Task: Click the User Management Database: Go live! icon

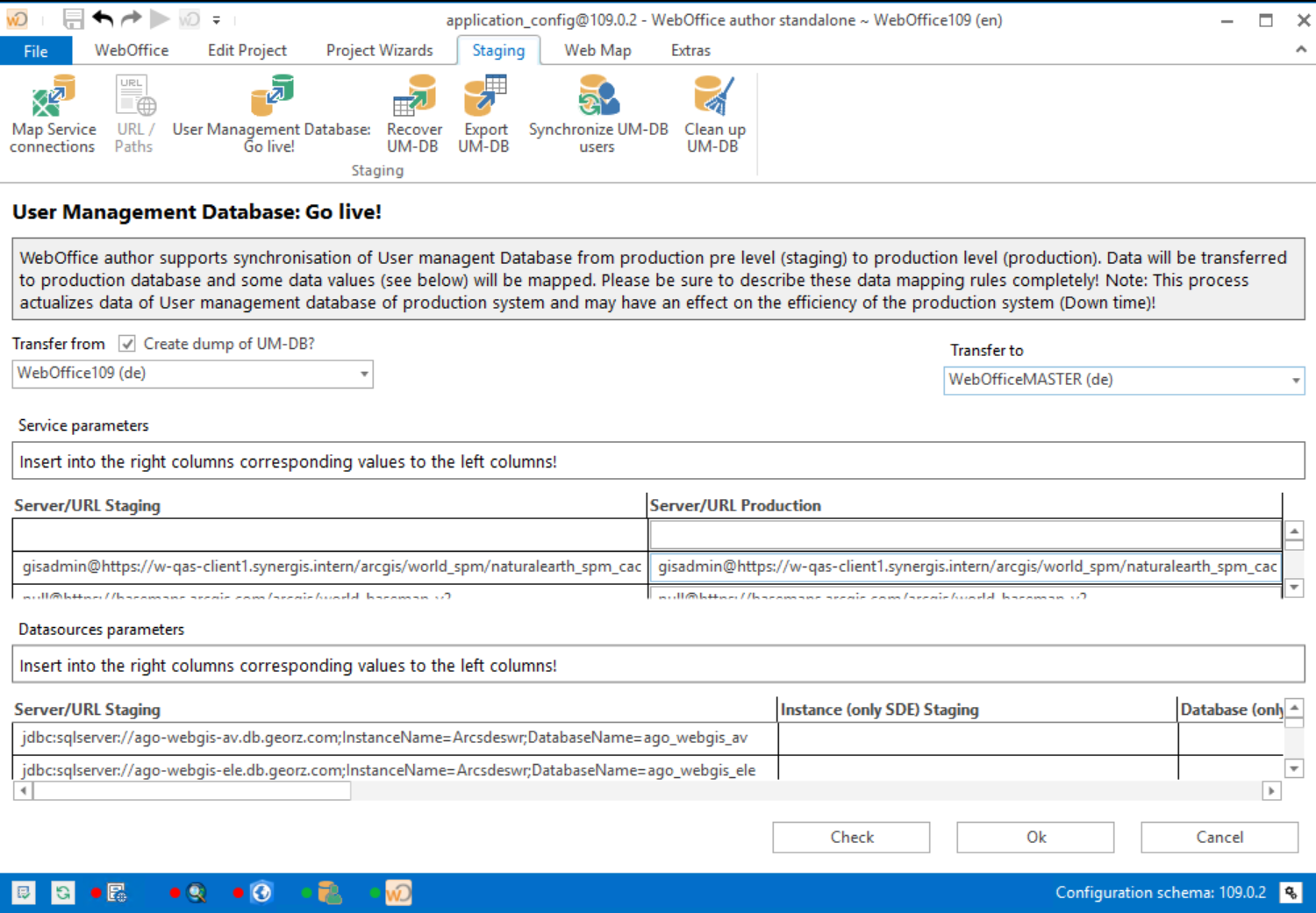Action: pyautogui.click(x=270, y=96)
